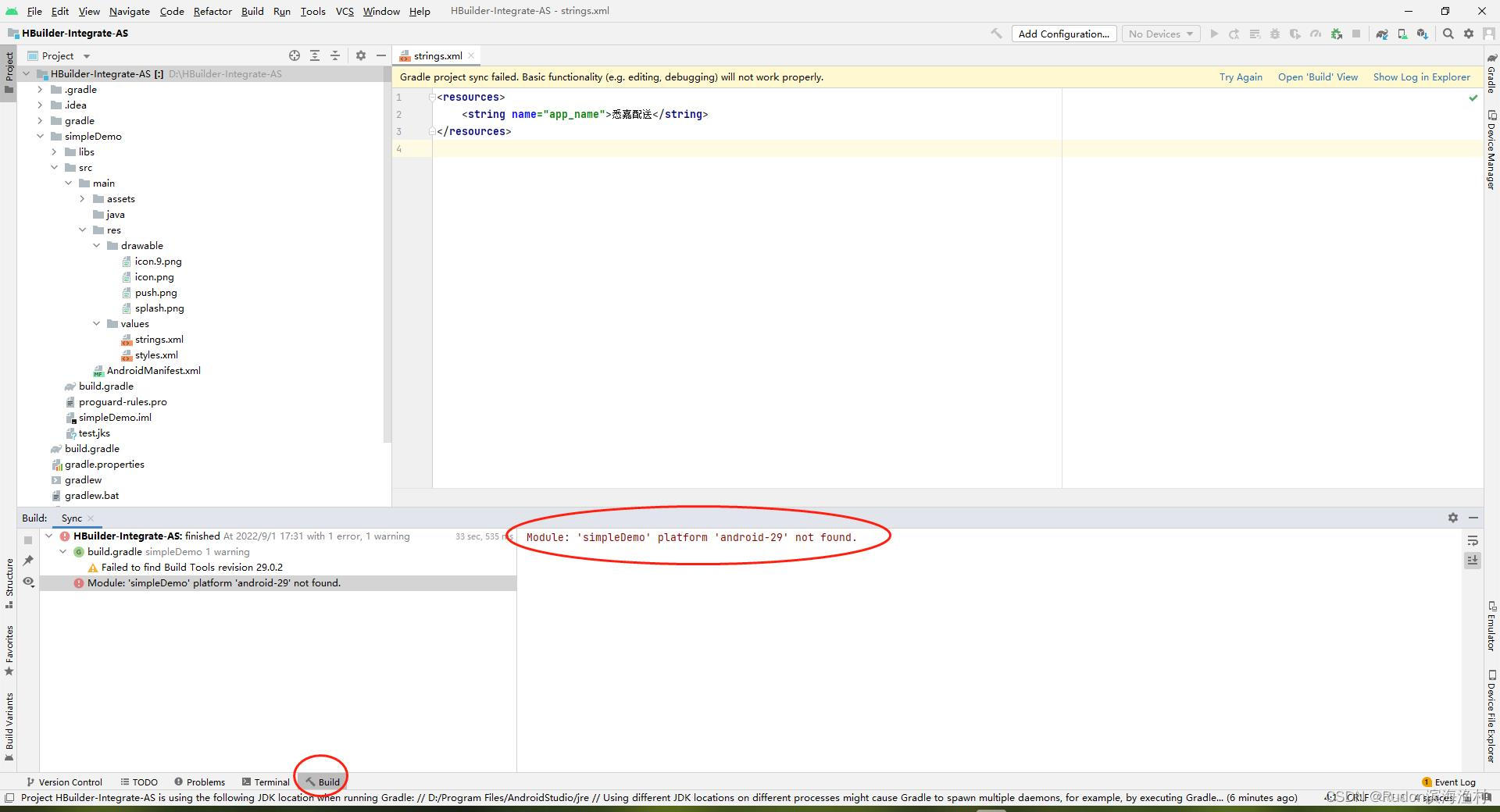Toggle the warnings filter eye icon
Viewport: 1500px width, 812px height.
point(29,582)
